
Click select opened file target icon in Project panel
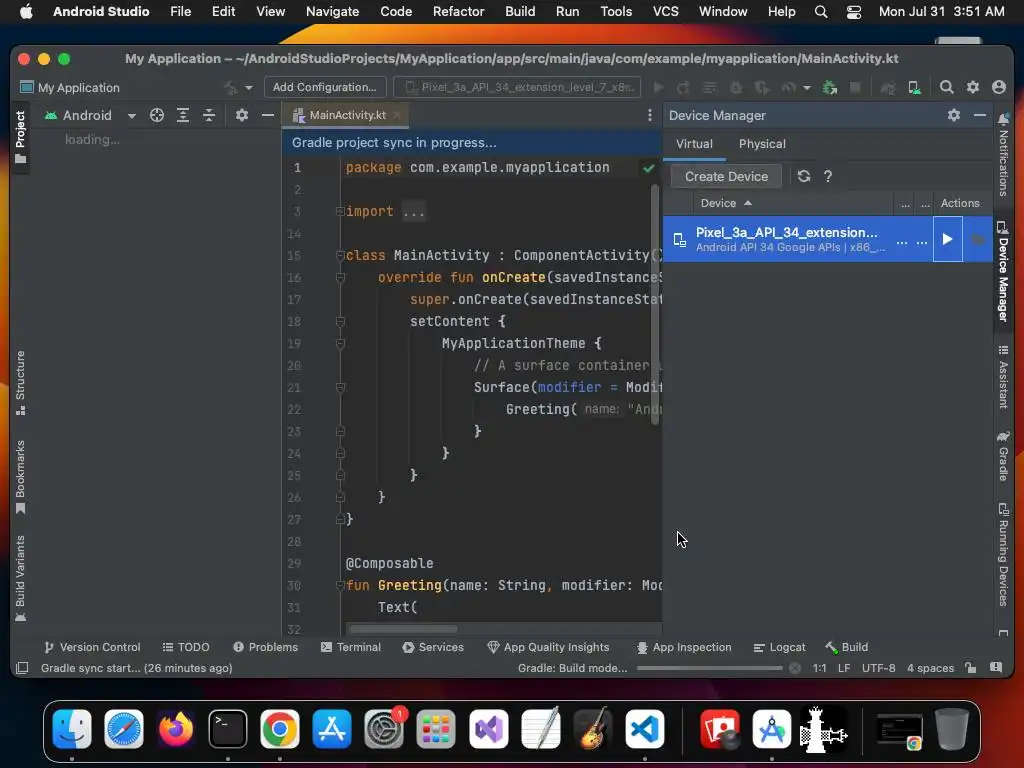(157, 115)
